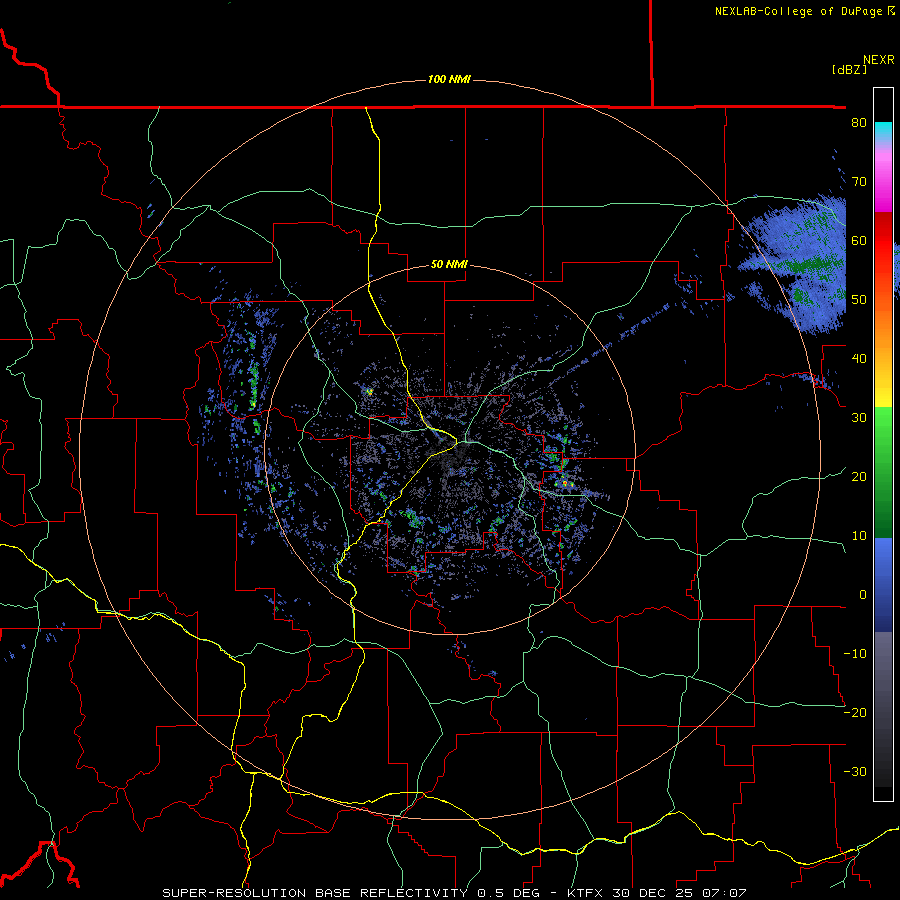Click the -30 dBZ legend value
The image size is (900, 900).
click(855, 772)
